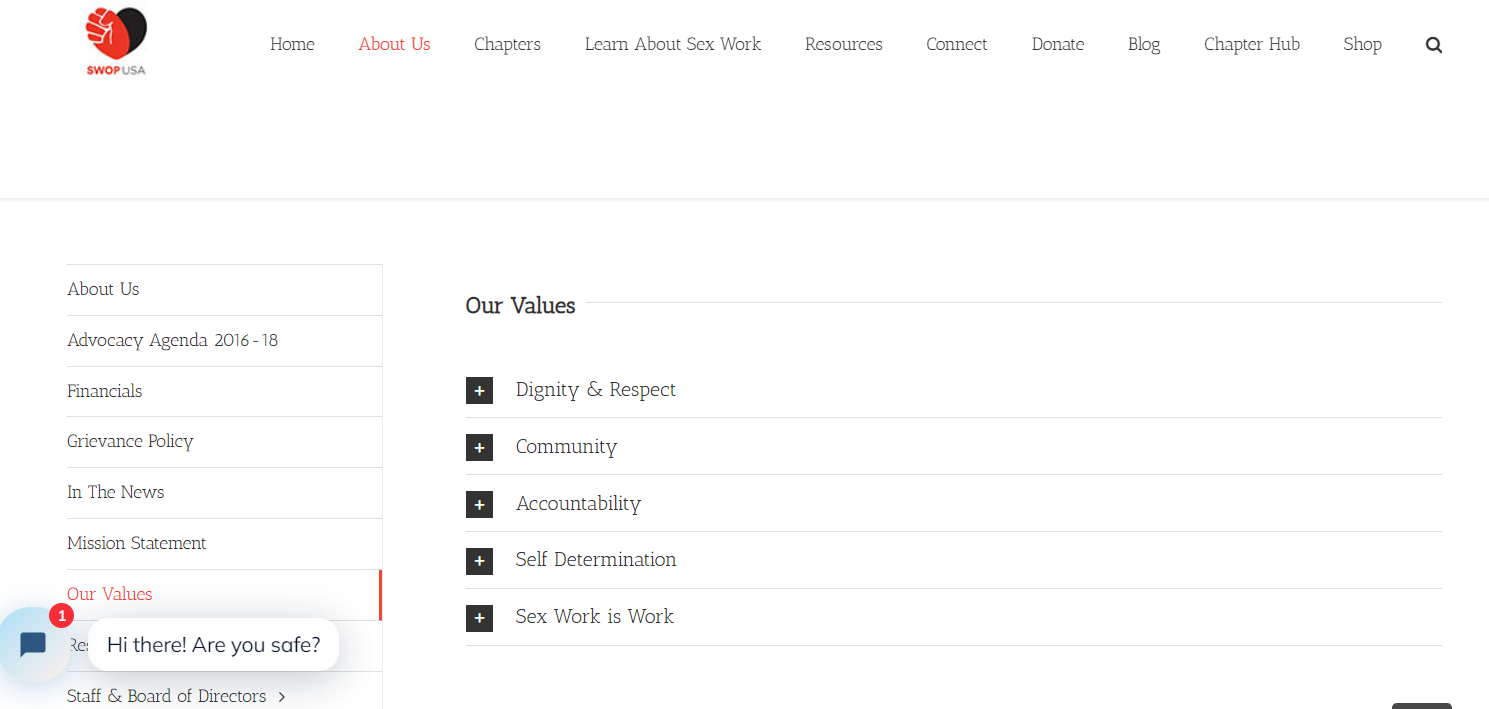Image resolution: width=1489 pixels, height=709 pixels.
Task: Open Financials in the sidebar
Action: 105,391
